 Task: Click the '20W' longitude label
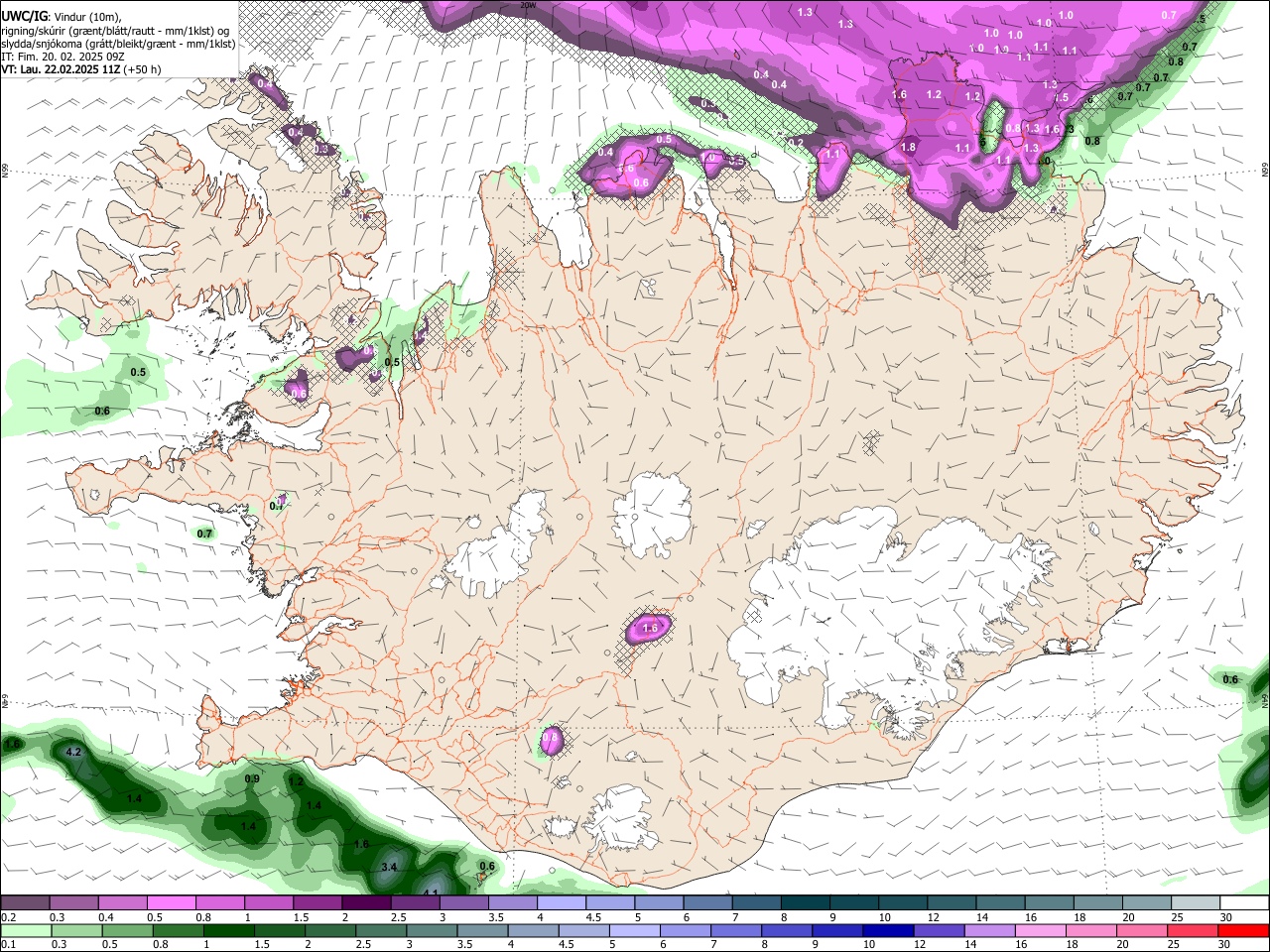(529, 5)
